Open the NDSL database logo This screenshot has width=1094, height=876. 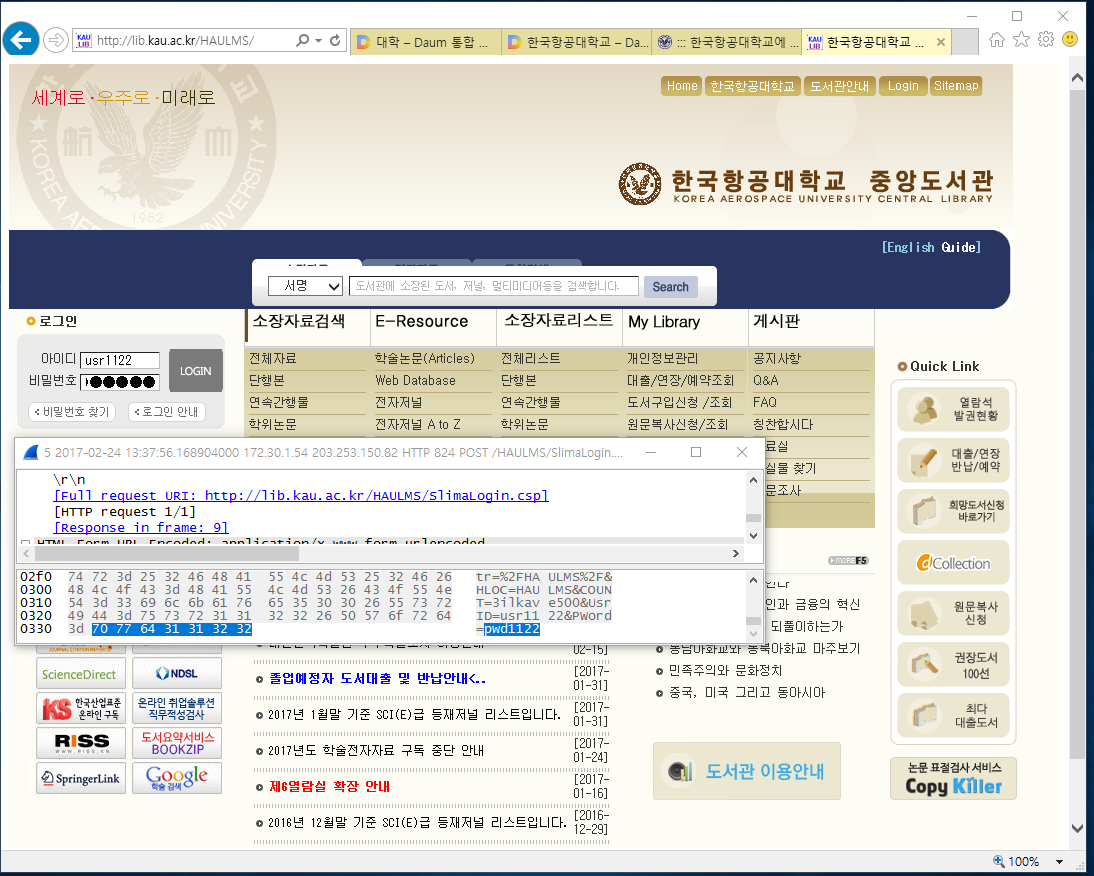pyautogui.click(x=177, y=674)
